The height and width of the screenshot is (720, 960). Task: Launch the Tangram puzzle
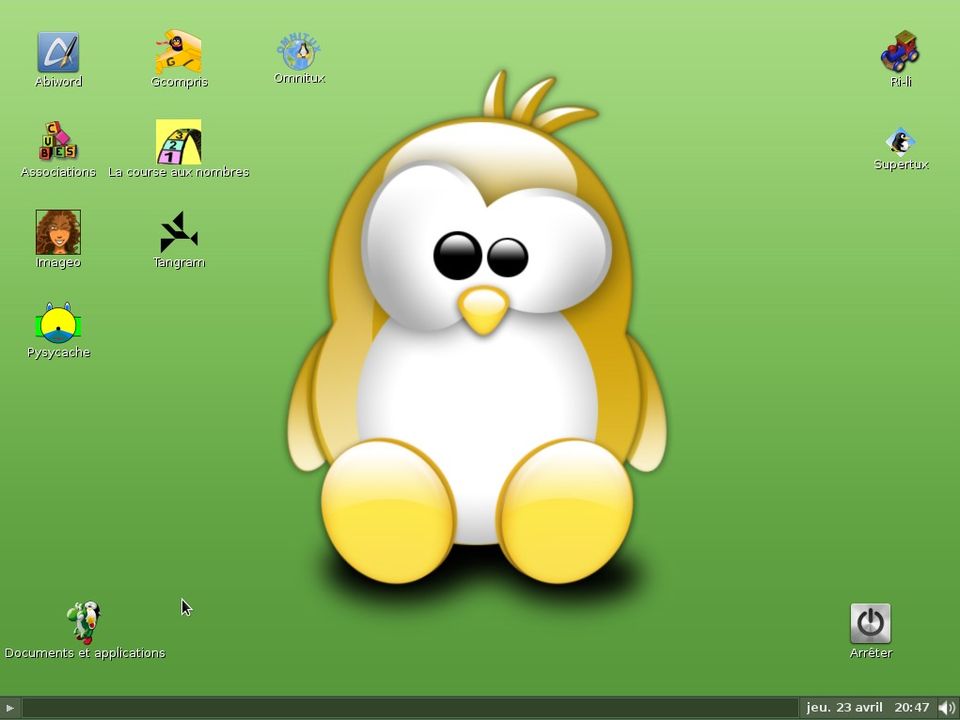coord(178,232)
